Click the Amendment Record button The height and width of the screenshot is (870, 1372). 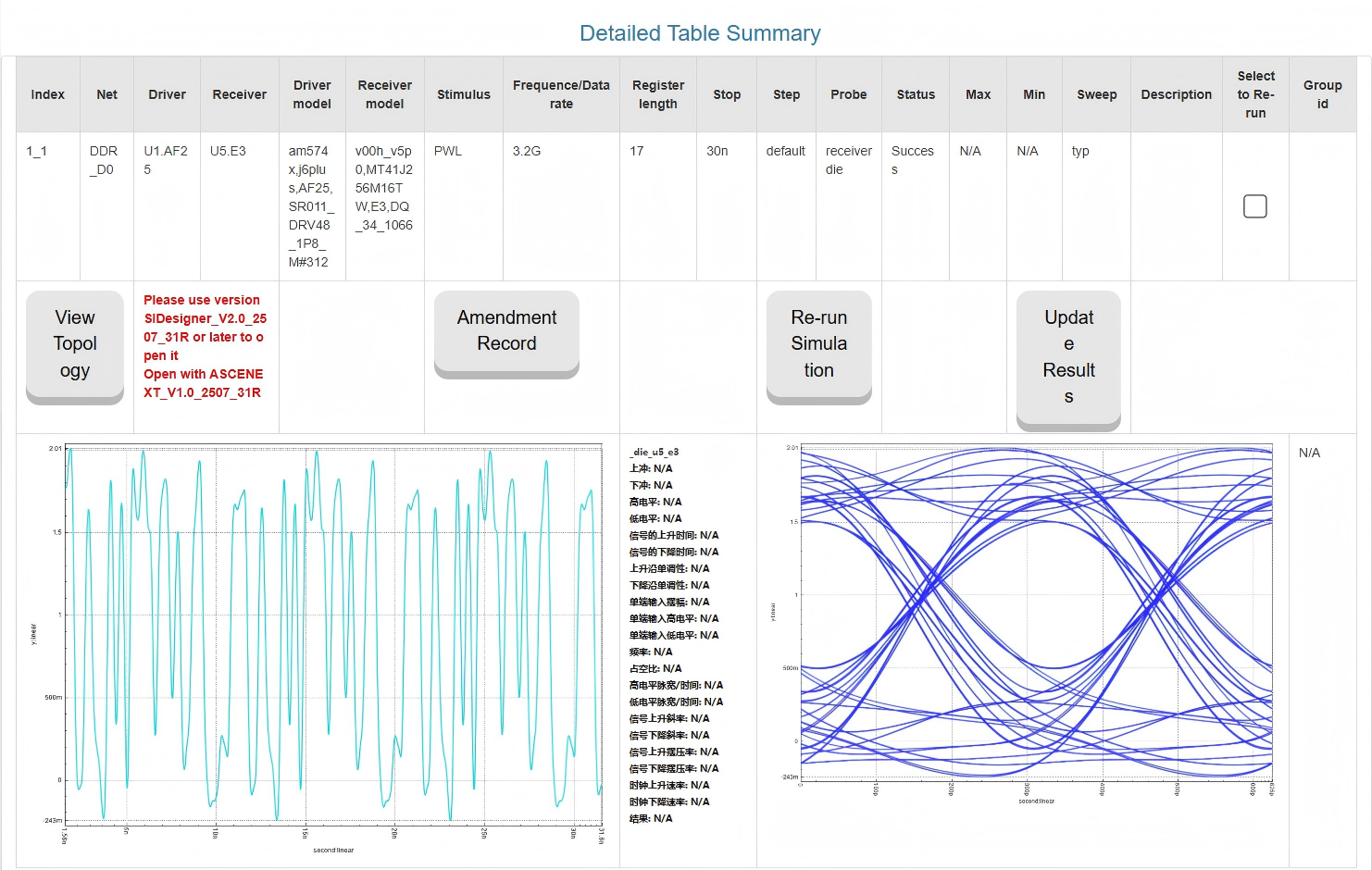pos(506,331)
